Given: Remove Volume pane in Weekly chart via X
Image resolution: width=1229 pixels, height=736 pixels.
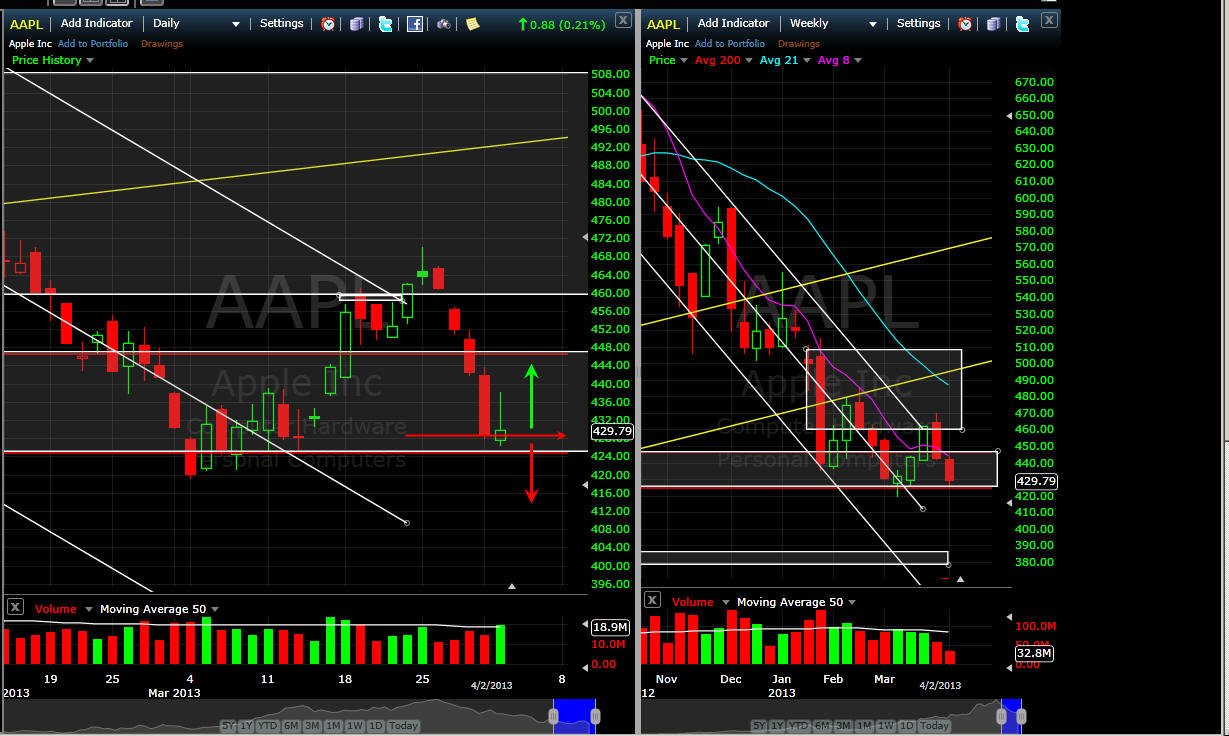Looking at the screenshot, I should coord(652,600).
